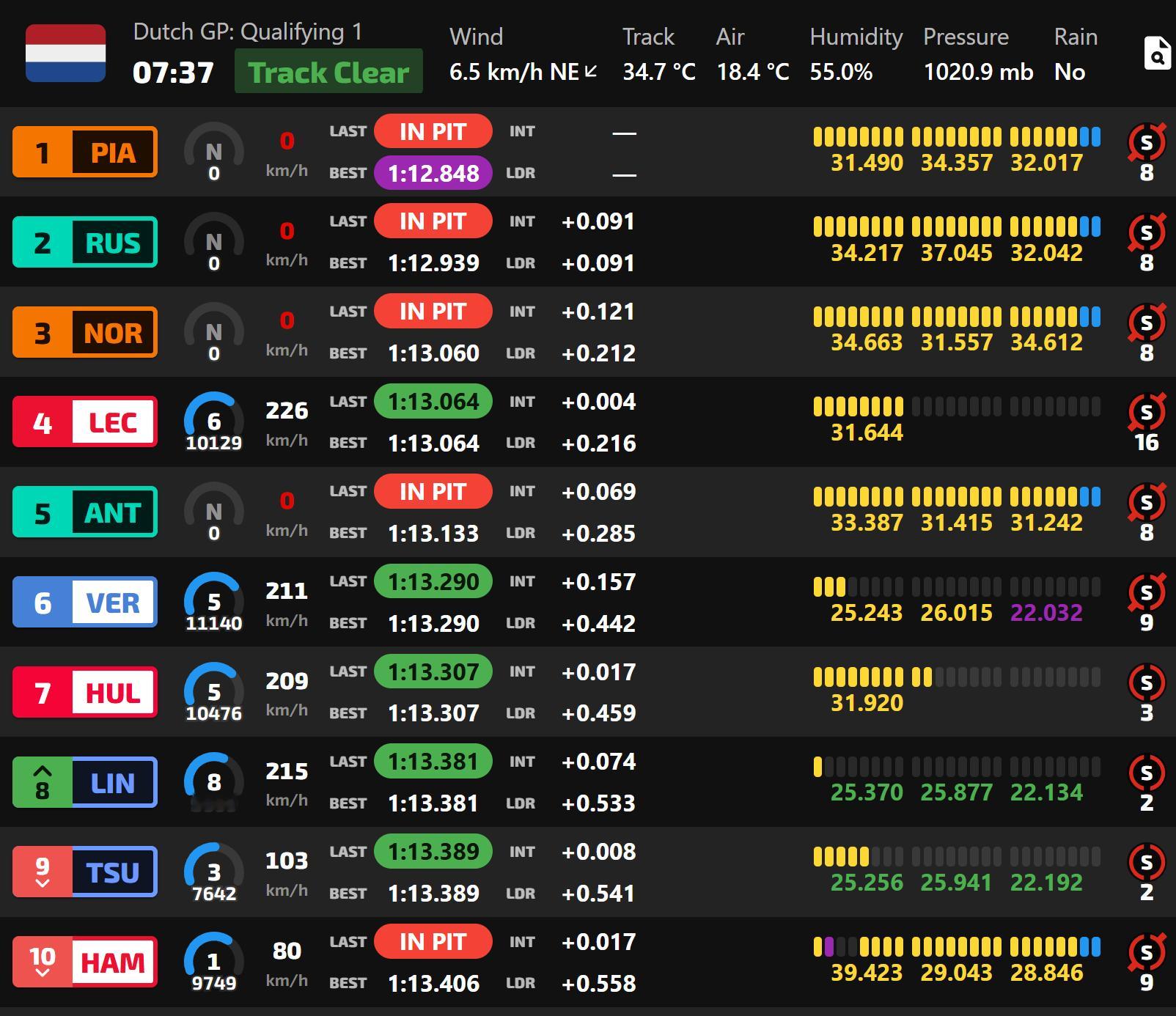Select the VER driver badge
Image resolution: width=1176 pixels, height=1016 pixels.
point(85,603)
